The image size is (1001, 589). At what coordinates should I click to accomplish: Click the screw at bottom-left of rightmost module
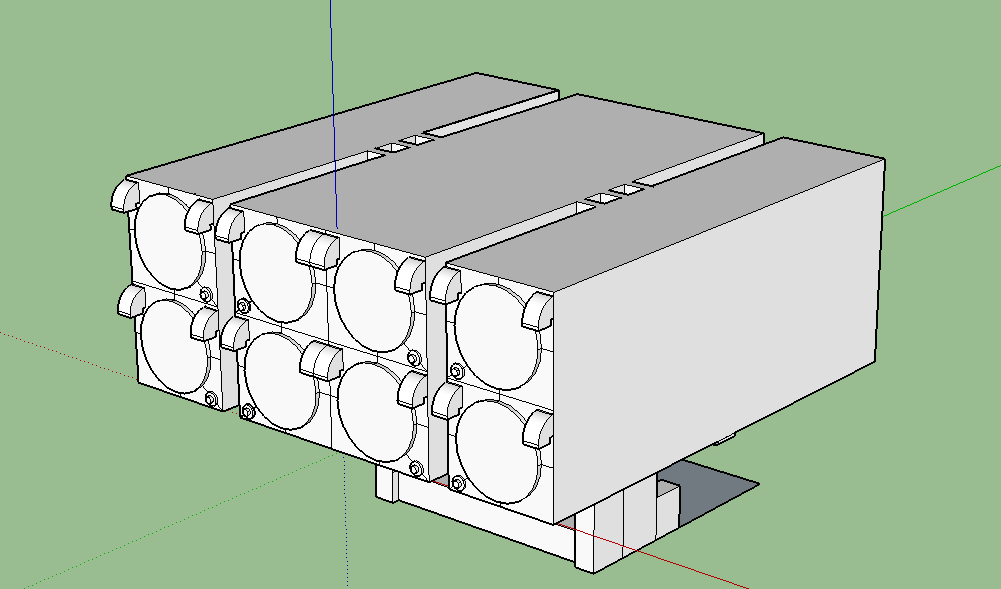click(457, 483)
